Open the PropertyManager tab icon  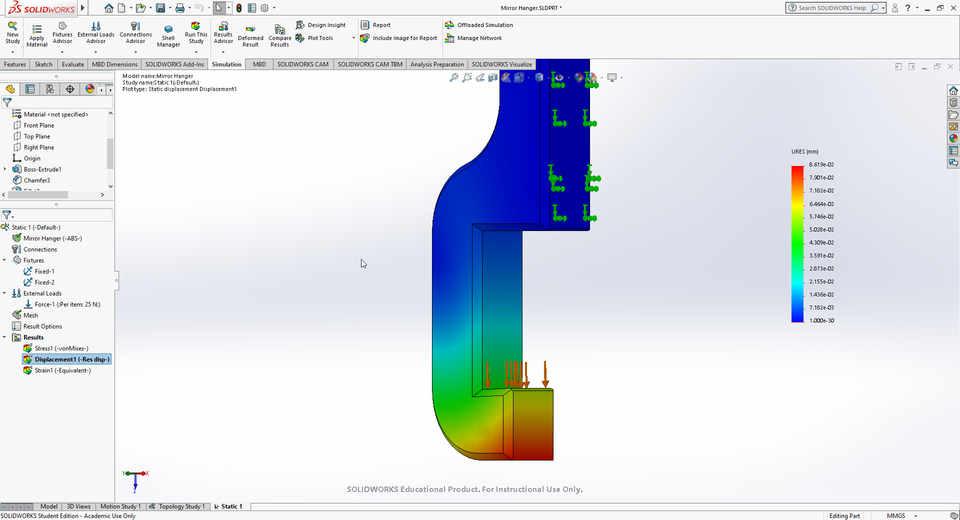(30, 89)
